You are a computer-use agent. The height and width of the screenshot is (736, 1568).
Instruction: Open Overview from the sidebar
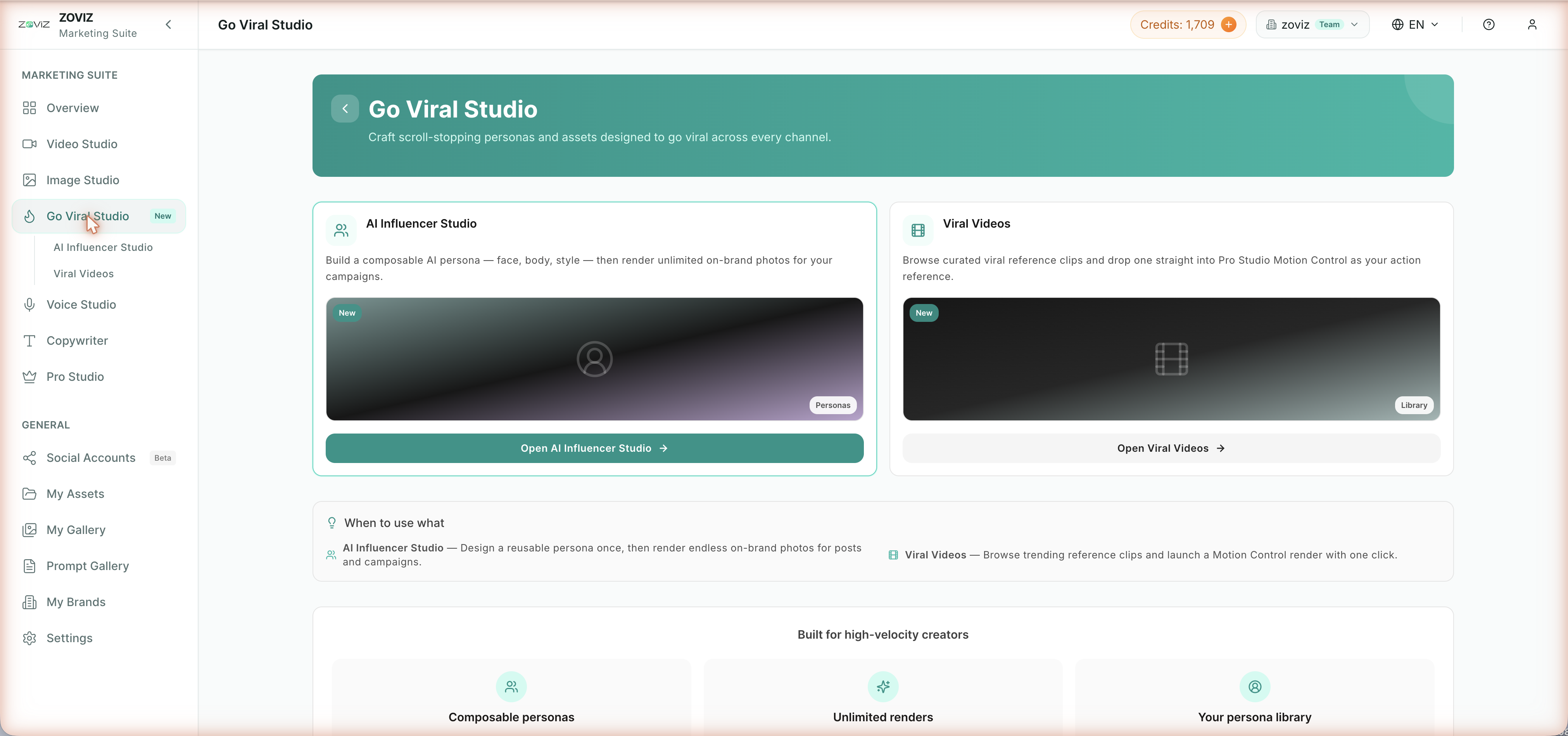98,108
